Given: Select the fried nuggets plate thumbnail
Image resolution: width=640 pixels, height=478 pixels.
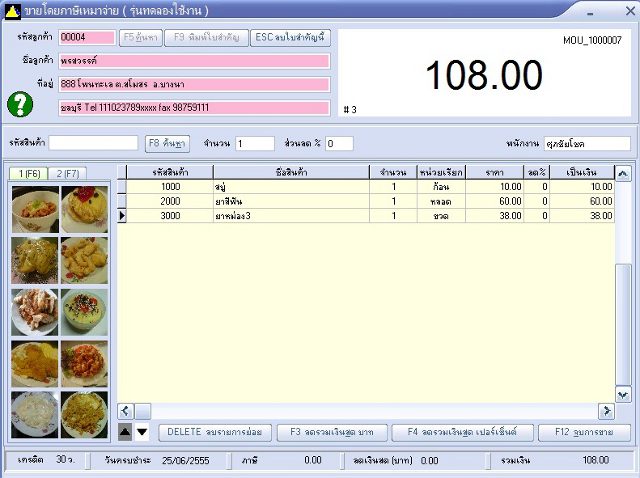Looking at the screenshot, I should (x=84, y=260).
